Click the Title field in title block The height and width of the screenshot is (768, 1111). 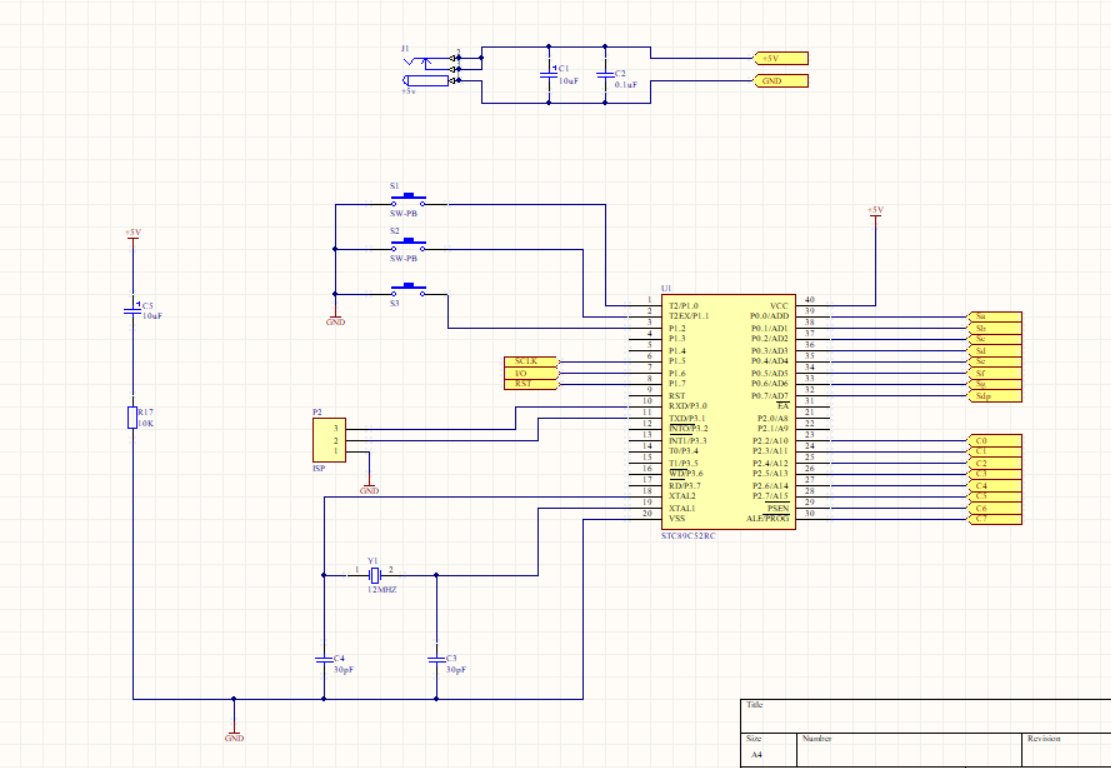point(925,716)
